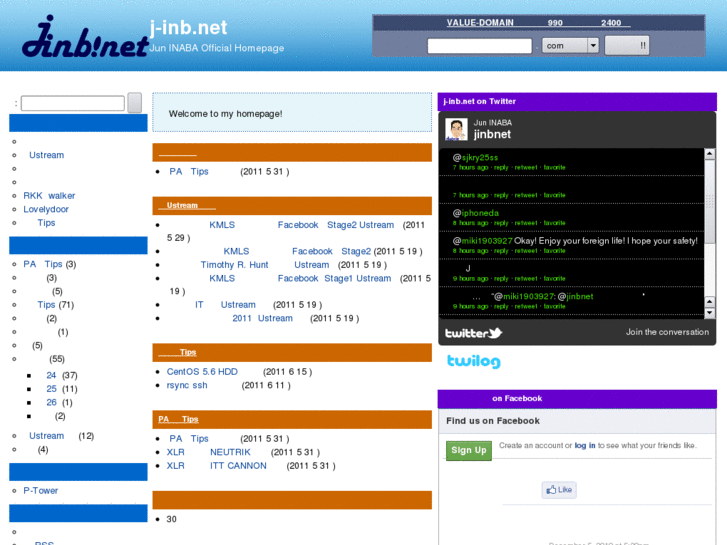The height and width of the screenshot is (545, 727).
Task: Open the rsync ssh article
Action: click(x=187, y=385)
